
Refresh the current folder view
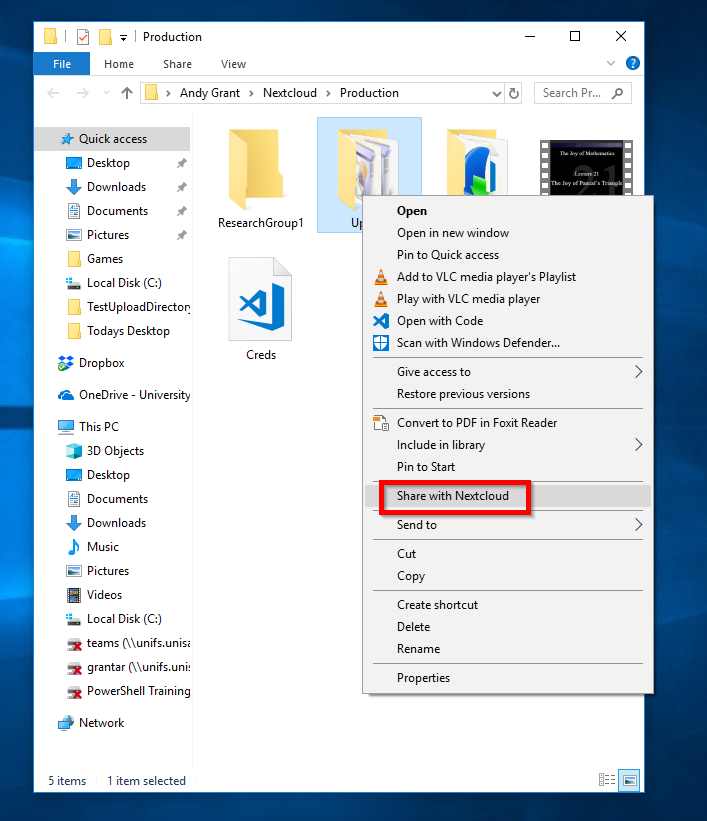point(514,93)
